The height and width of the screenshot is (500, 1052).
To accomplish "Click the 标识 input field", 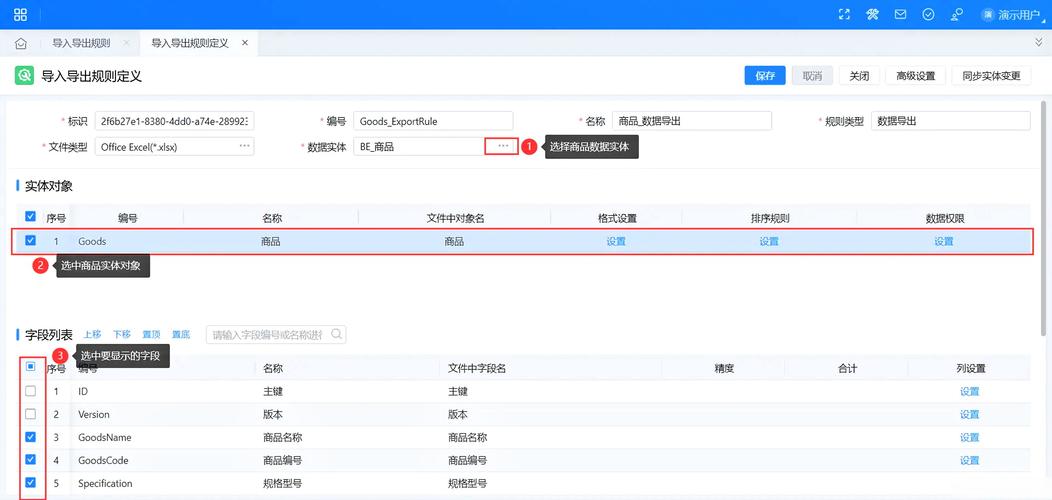I will pos(174,121).
